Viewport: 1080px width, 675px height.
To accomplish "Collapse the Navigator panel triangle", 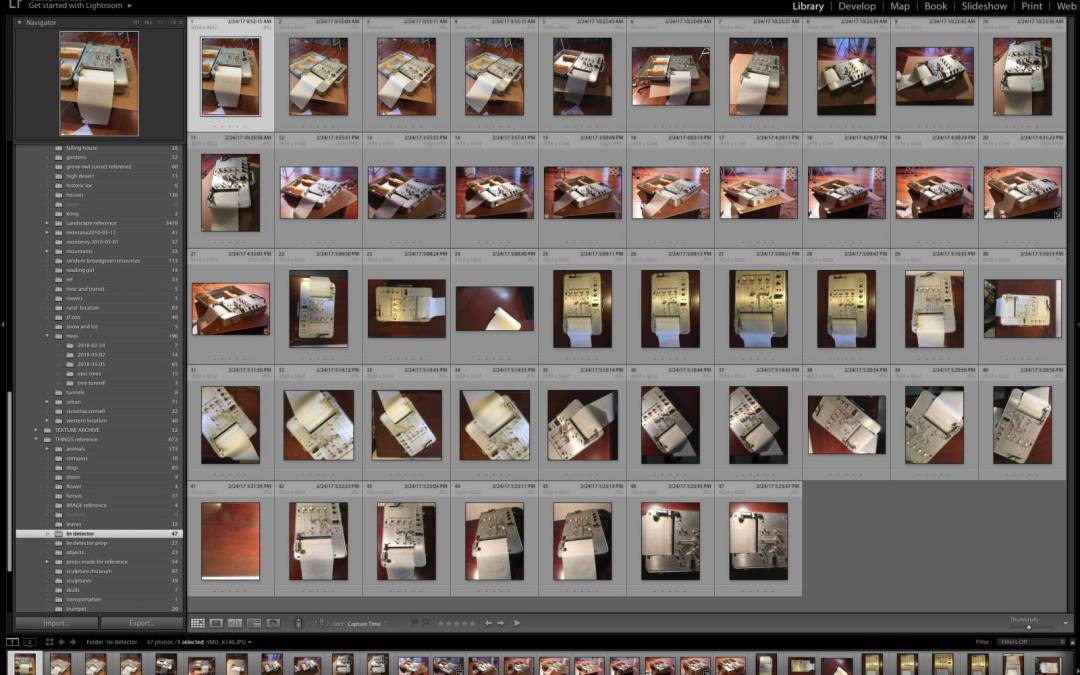I will pos(21,22).
